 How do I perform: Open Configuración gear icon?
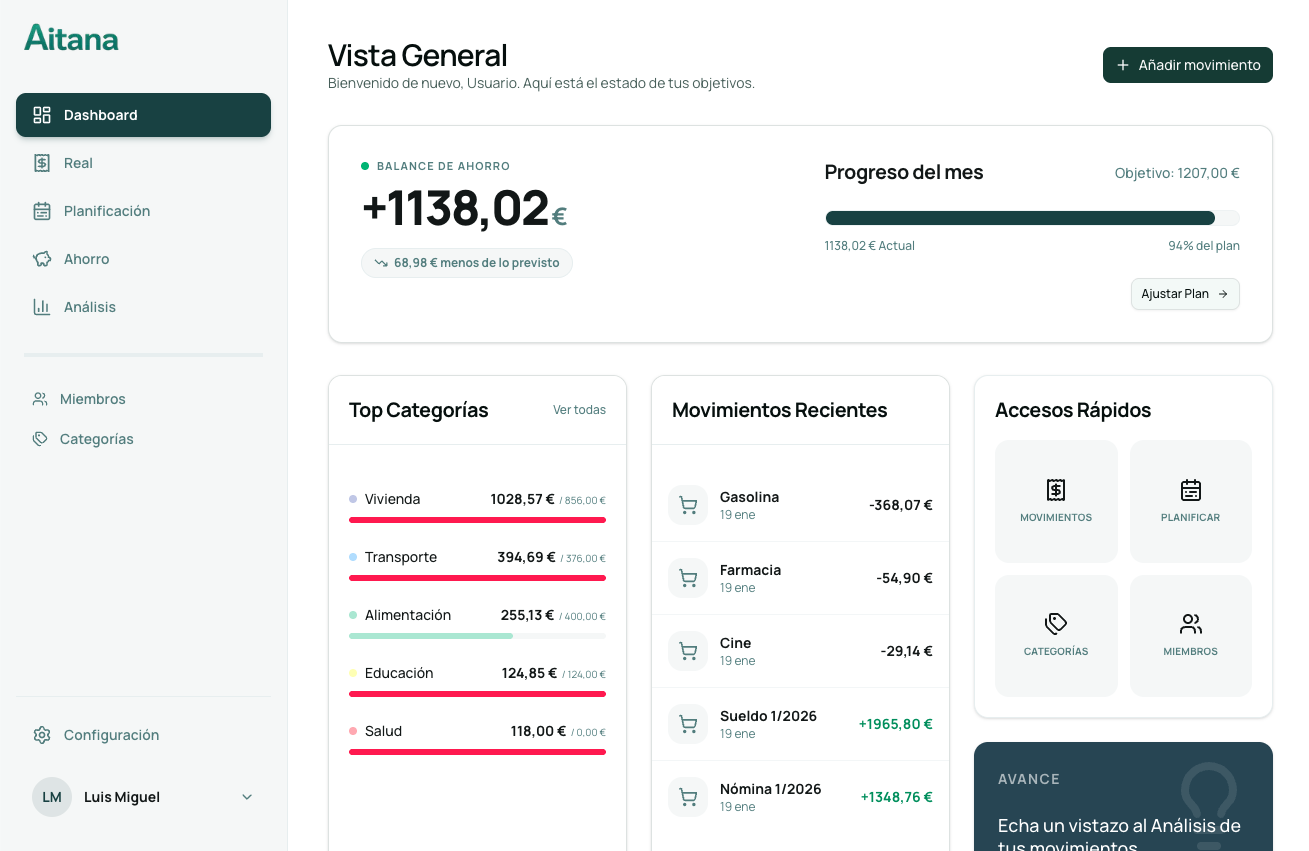(42, 735)
